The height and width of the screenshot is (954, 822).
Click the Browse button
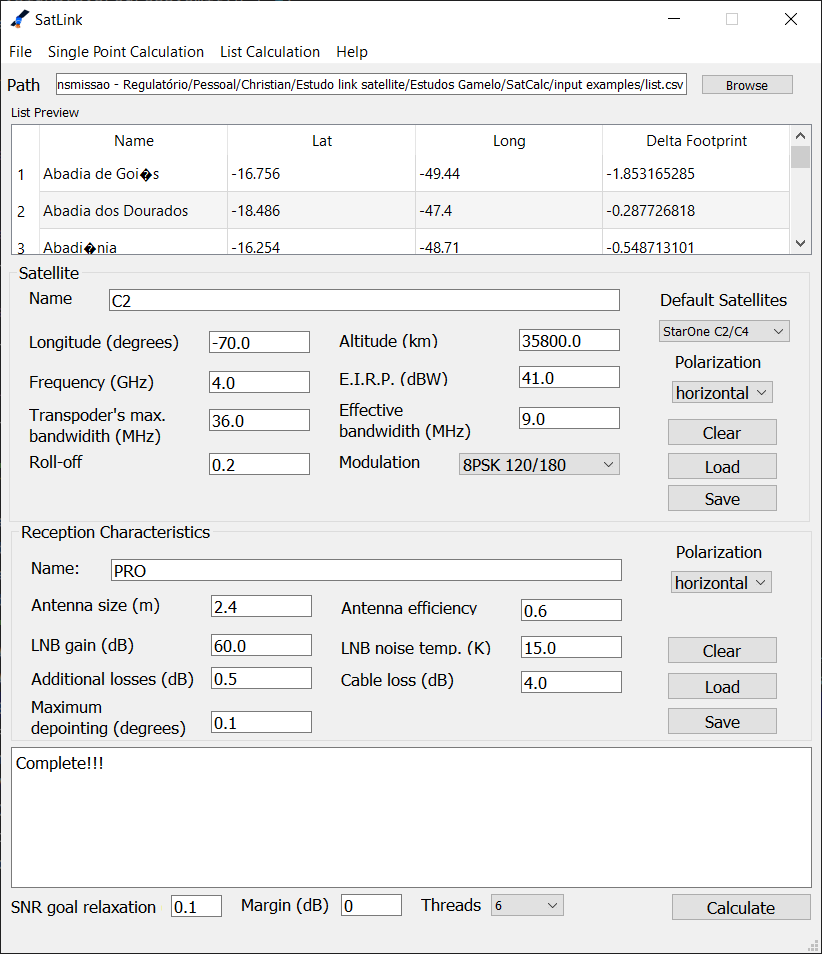tap(747, 85)
